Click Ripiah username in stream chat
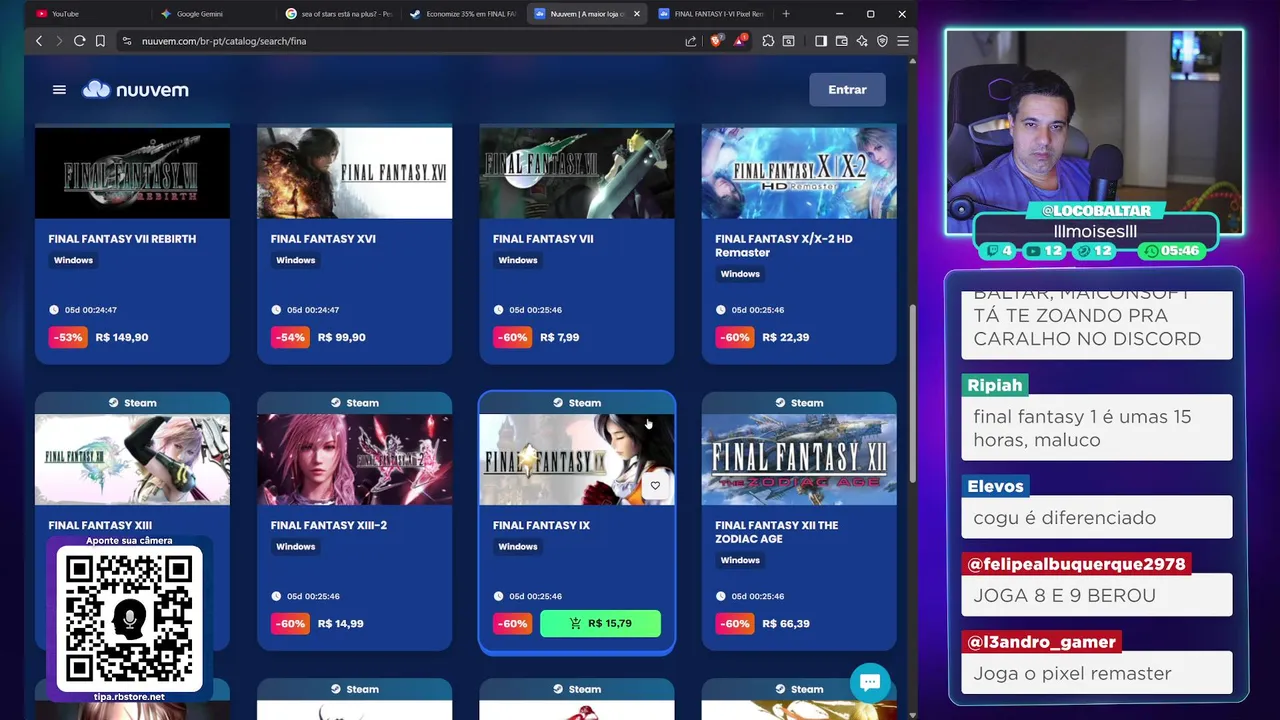 coord(995,385)
